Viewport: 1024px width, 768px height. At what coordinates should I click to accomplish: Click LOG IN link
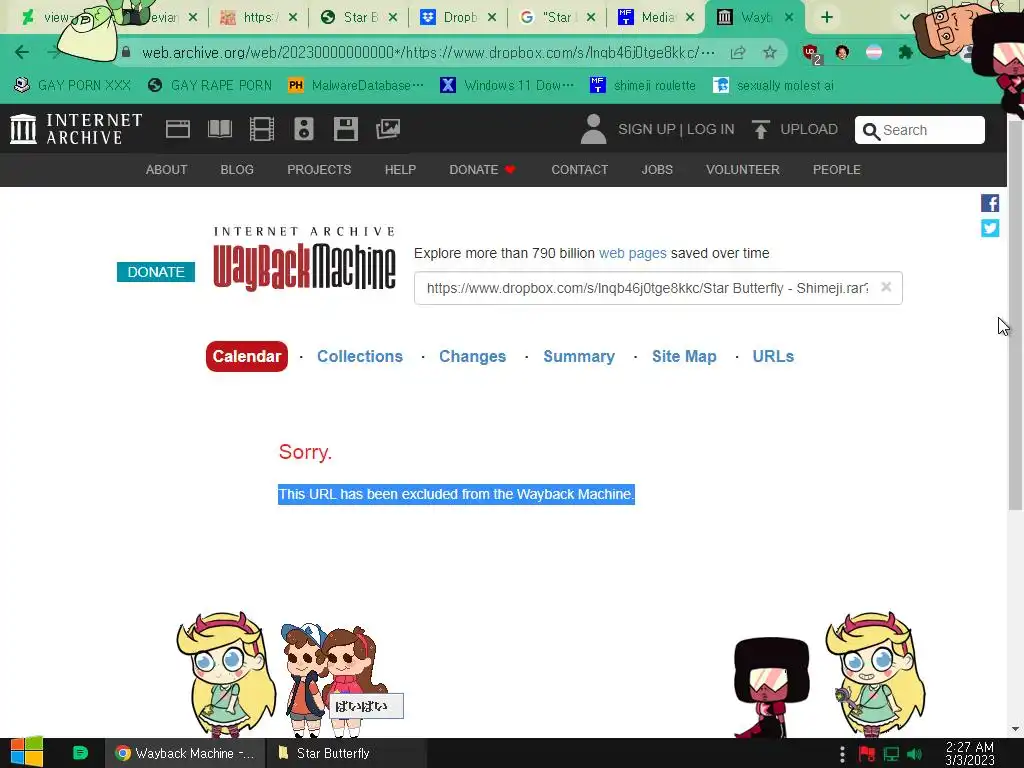coord(711,129)
